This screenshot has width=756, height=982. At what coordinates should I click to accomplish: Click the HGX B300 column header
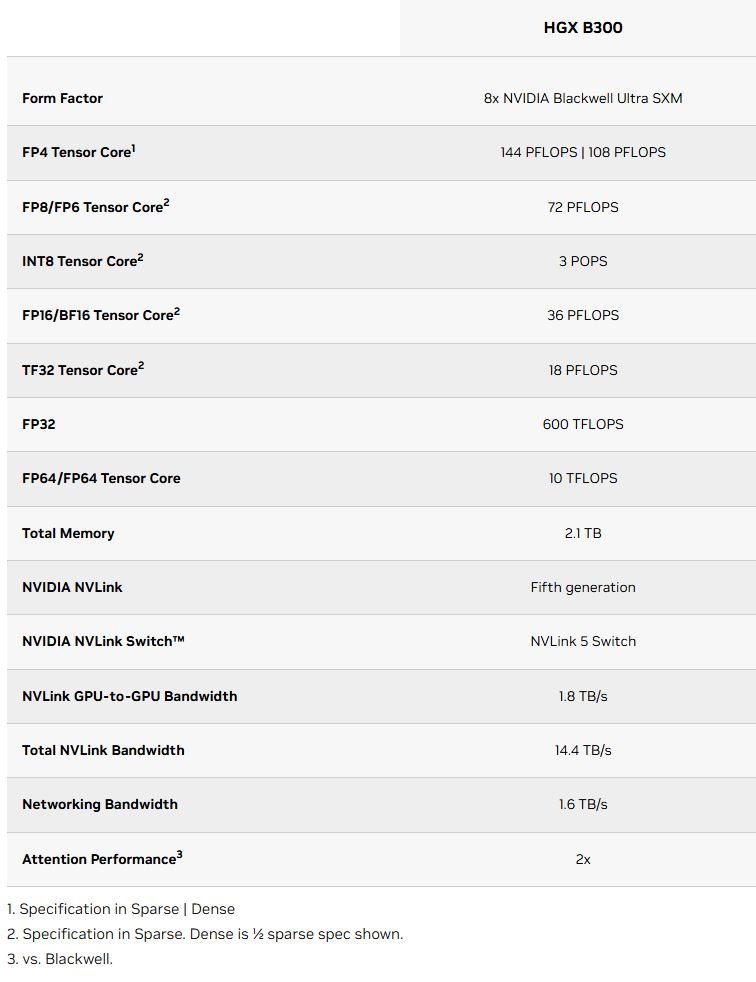pyautogui.click(x=583, y=28)
